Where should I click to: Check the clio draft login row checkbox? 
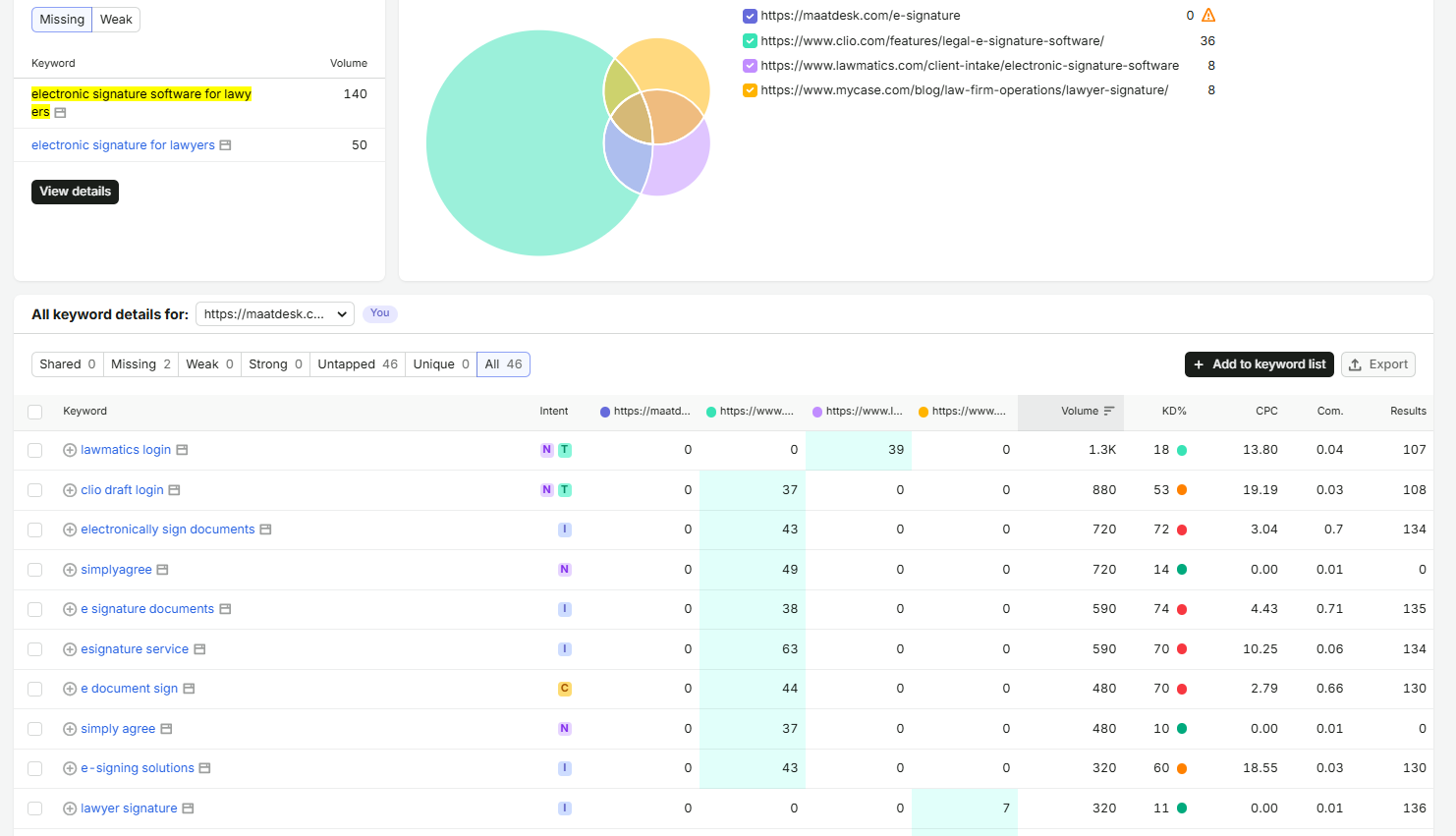click(35, 490)
